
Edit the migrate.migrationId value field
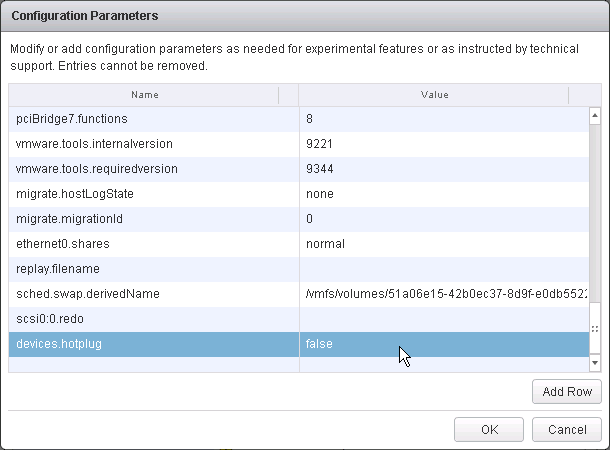(444, 219)
